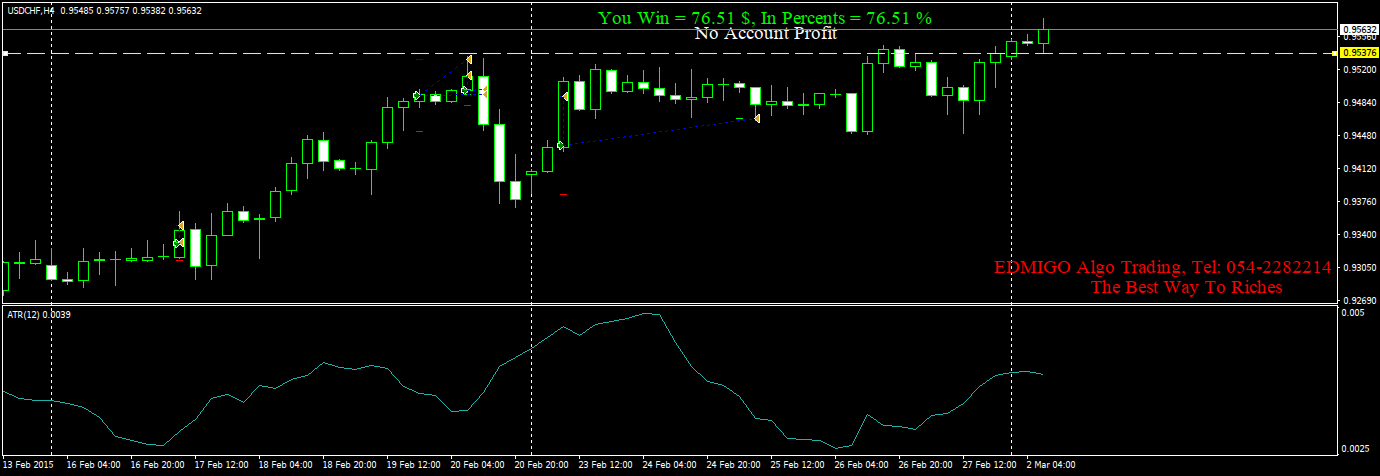1380x476 pixels.
Task: Click the yellow 0.95376 price level tag
Action: coord(1358,53)
